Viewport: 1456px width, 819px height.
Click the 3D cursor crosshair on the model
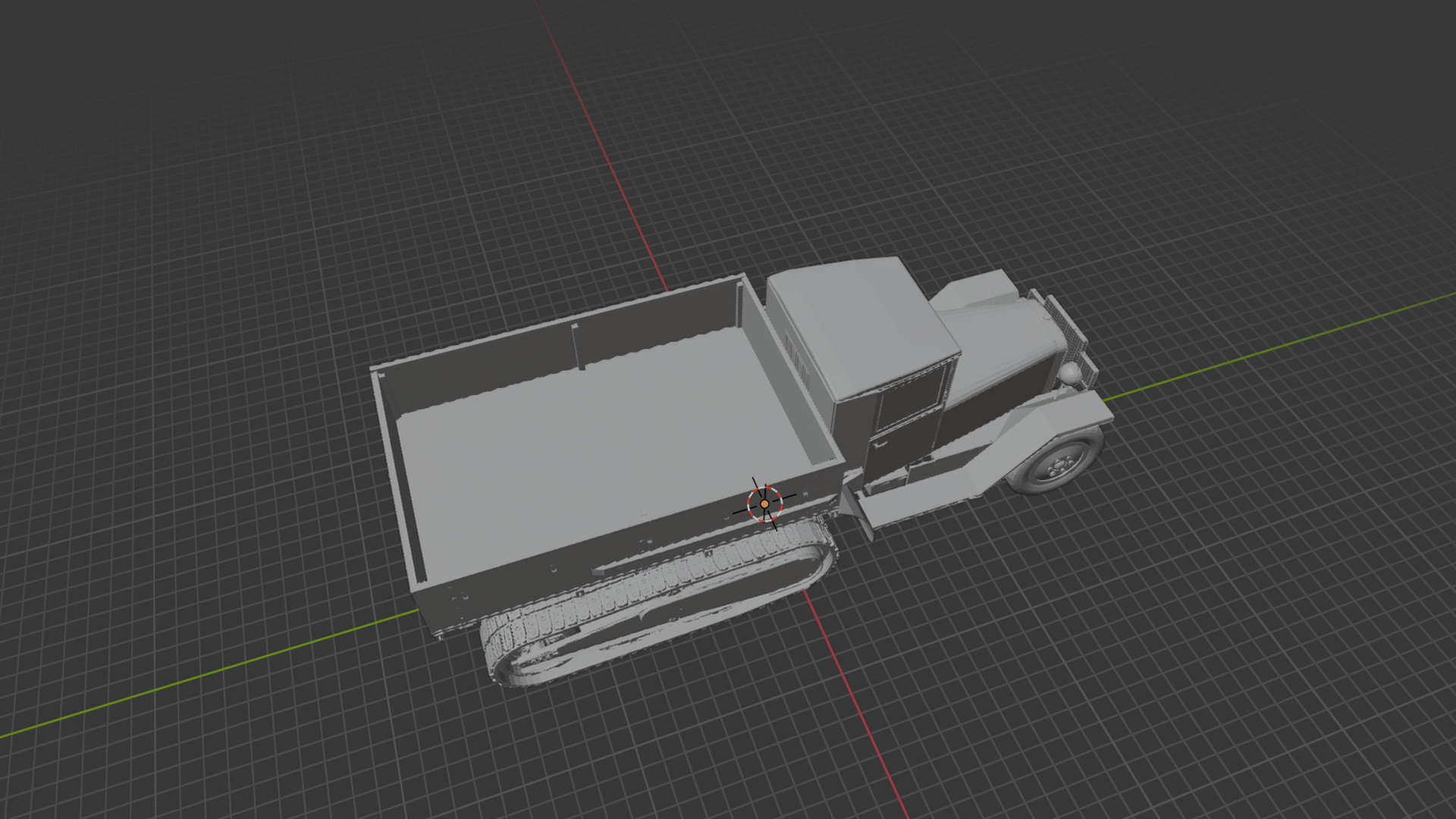pos(764,504)
